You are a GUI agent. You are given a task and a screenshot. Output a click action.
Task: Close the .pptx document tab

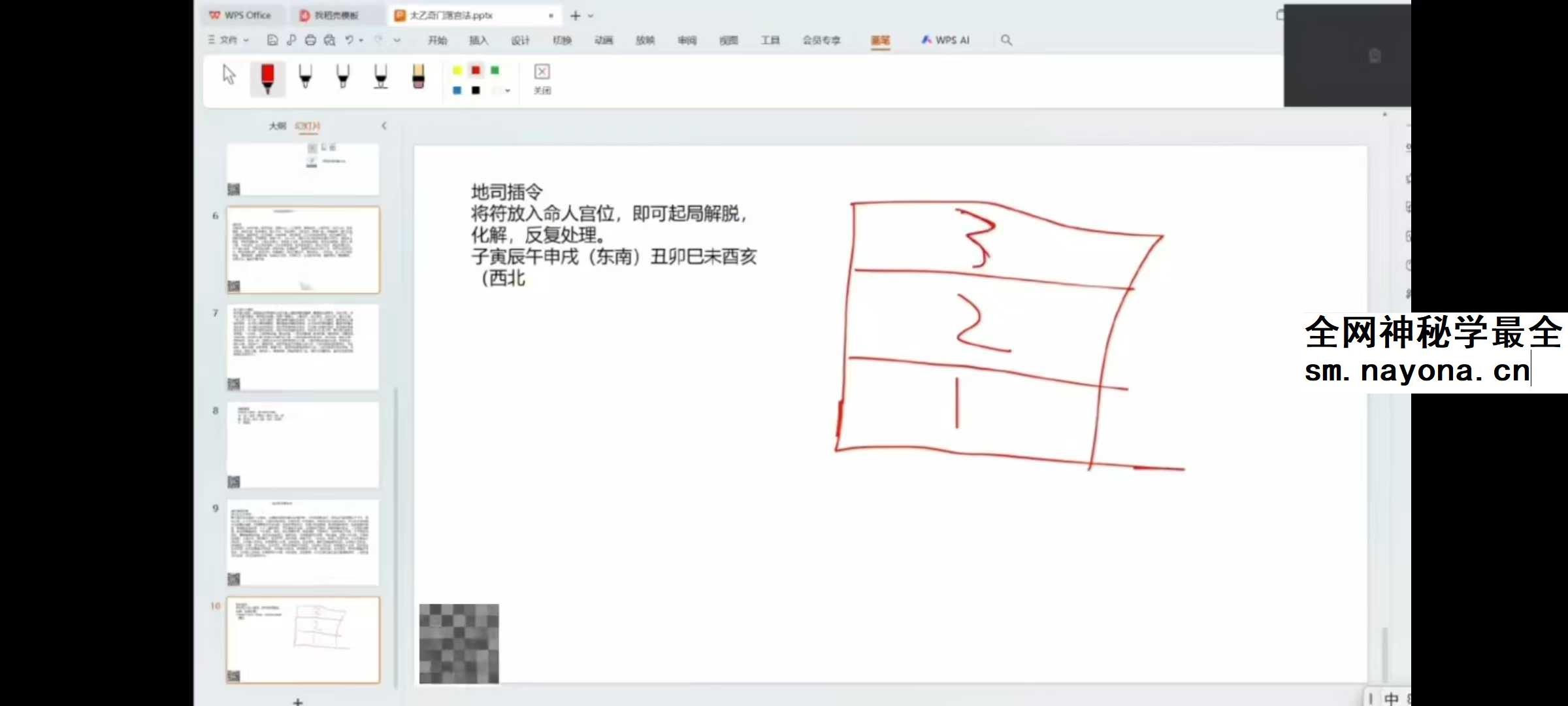pos(551,15)
